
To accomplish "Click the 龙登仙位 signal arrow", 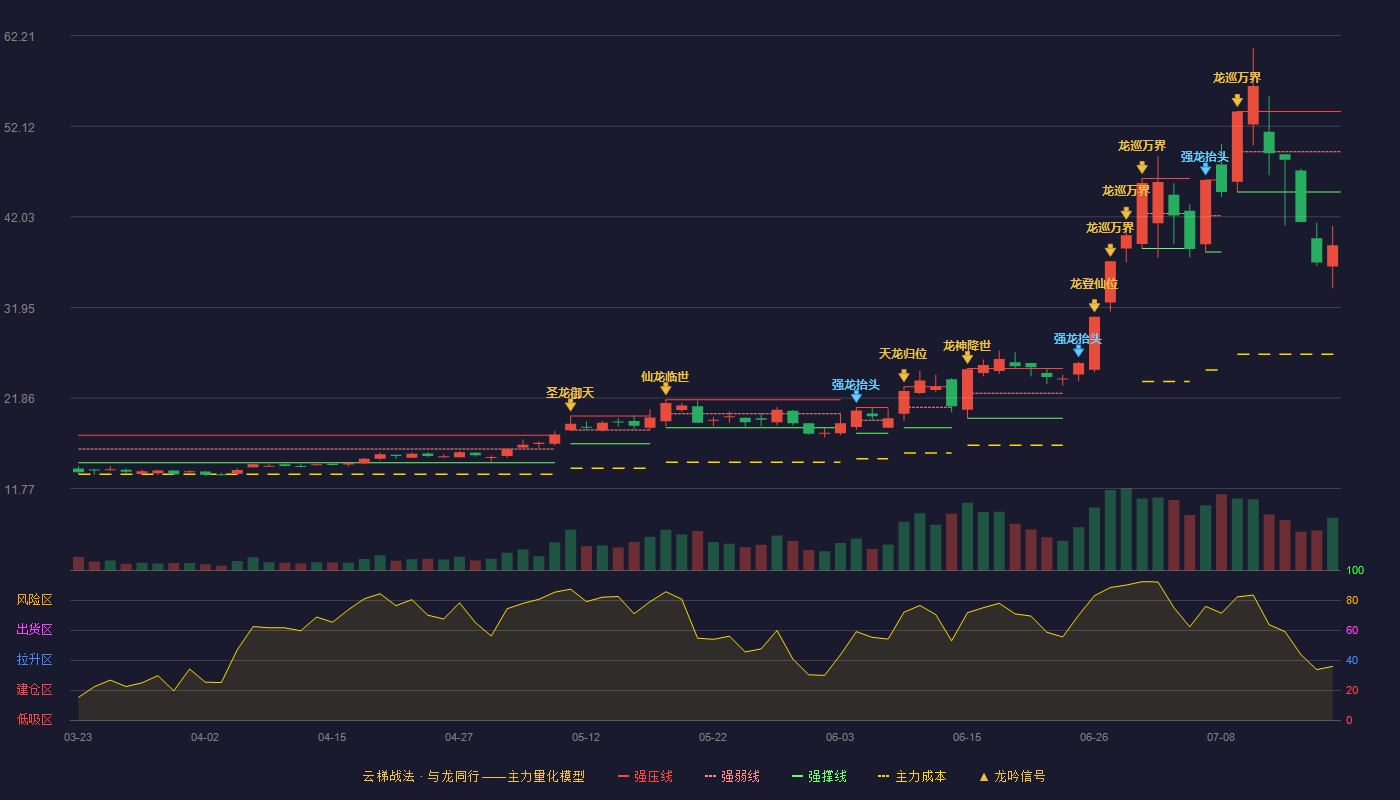I will [x=1094, y=306].
